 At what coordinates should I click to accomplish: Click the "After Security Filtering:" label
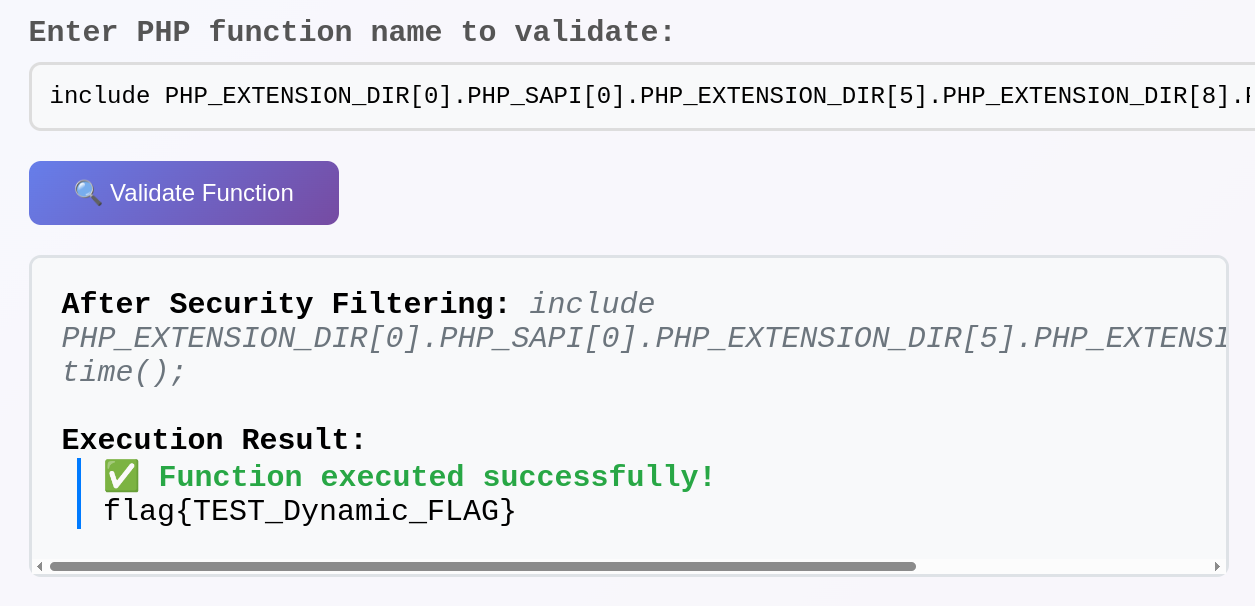(x=286, y=304)
